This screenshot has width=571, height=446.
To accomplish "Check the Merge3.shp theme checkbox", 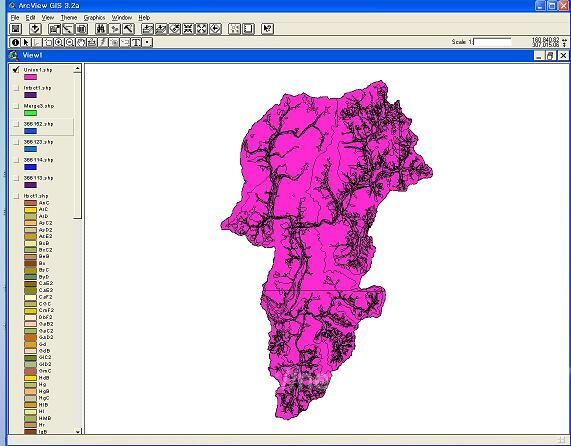I will pyautogui.click(x=16, y=106).
